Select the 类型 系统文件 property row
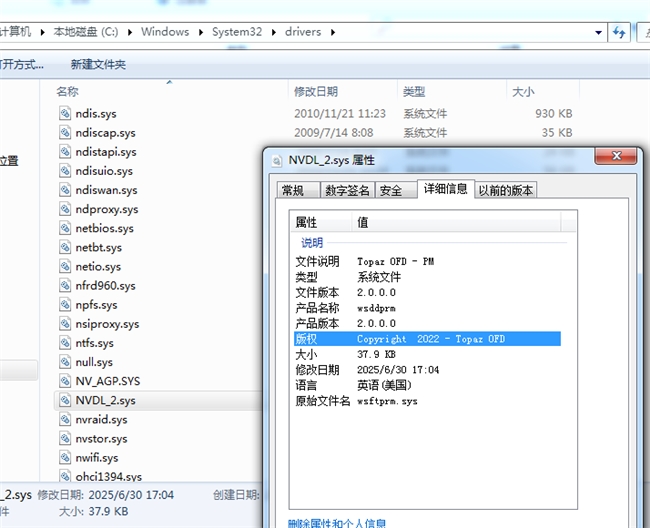650x528 pixels. point(427,277)
